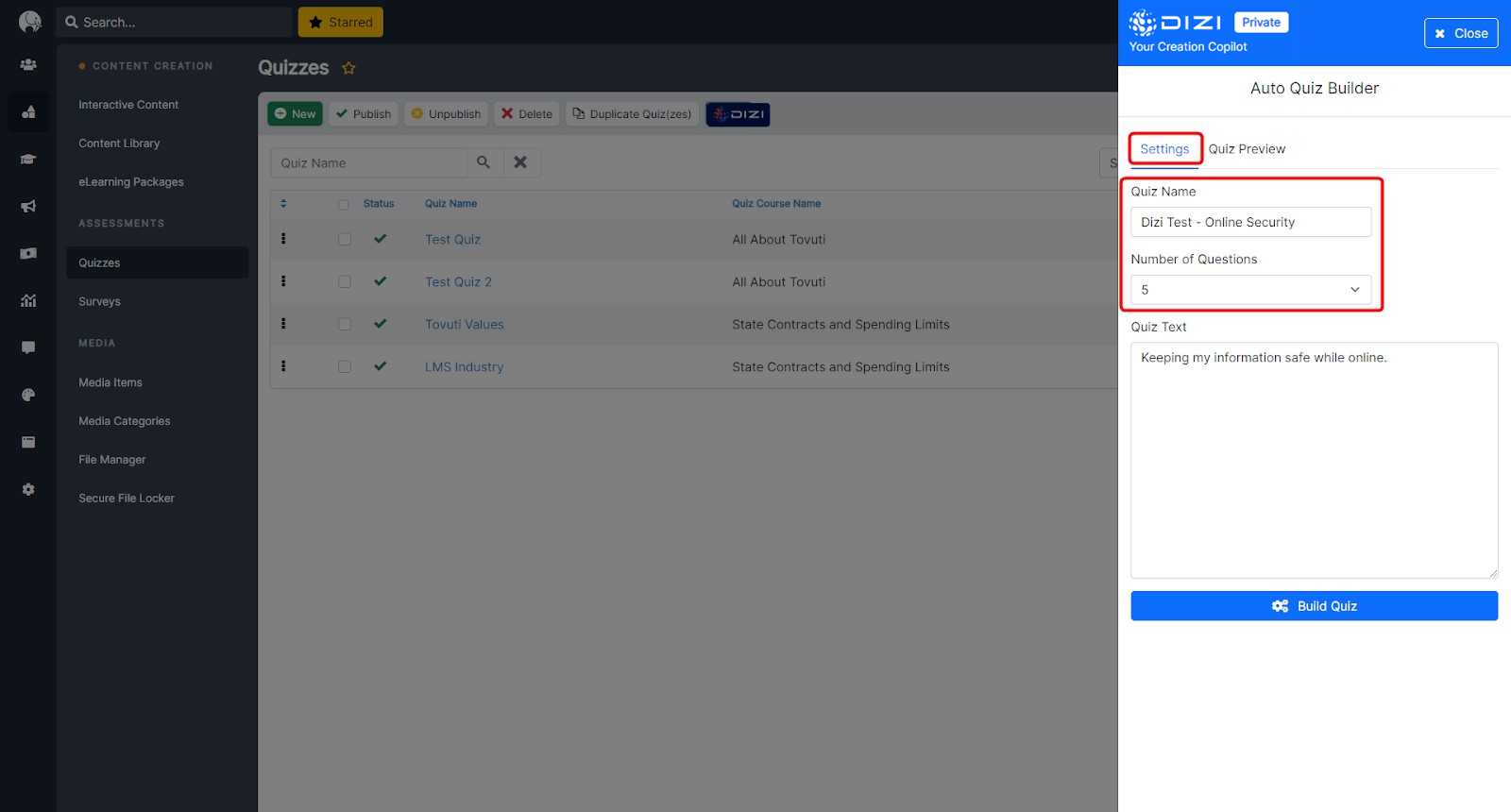Open row menu dots for Tovuti Values

pos(283,324)
